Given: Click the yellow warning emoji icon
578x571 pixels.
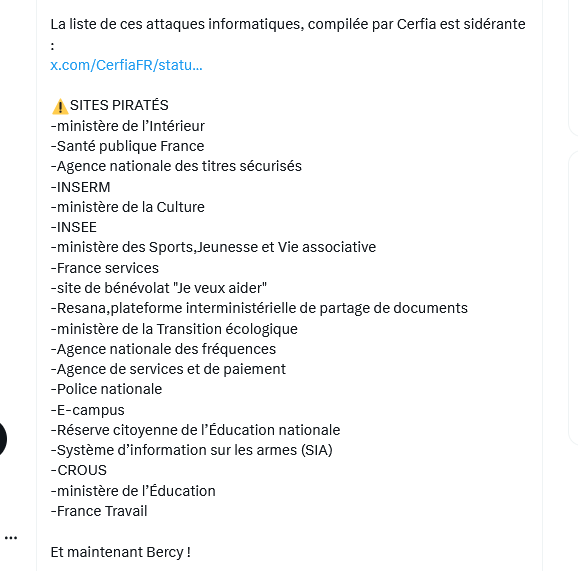Looking at the screenshot, I should (60, 107).
